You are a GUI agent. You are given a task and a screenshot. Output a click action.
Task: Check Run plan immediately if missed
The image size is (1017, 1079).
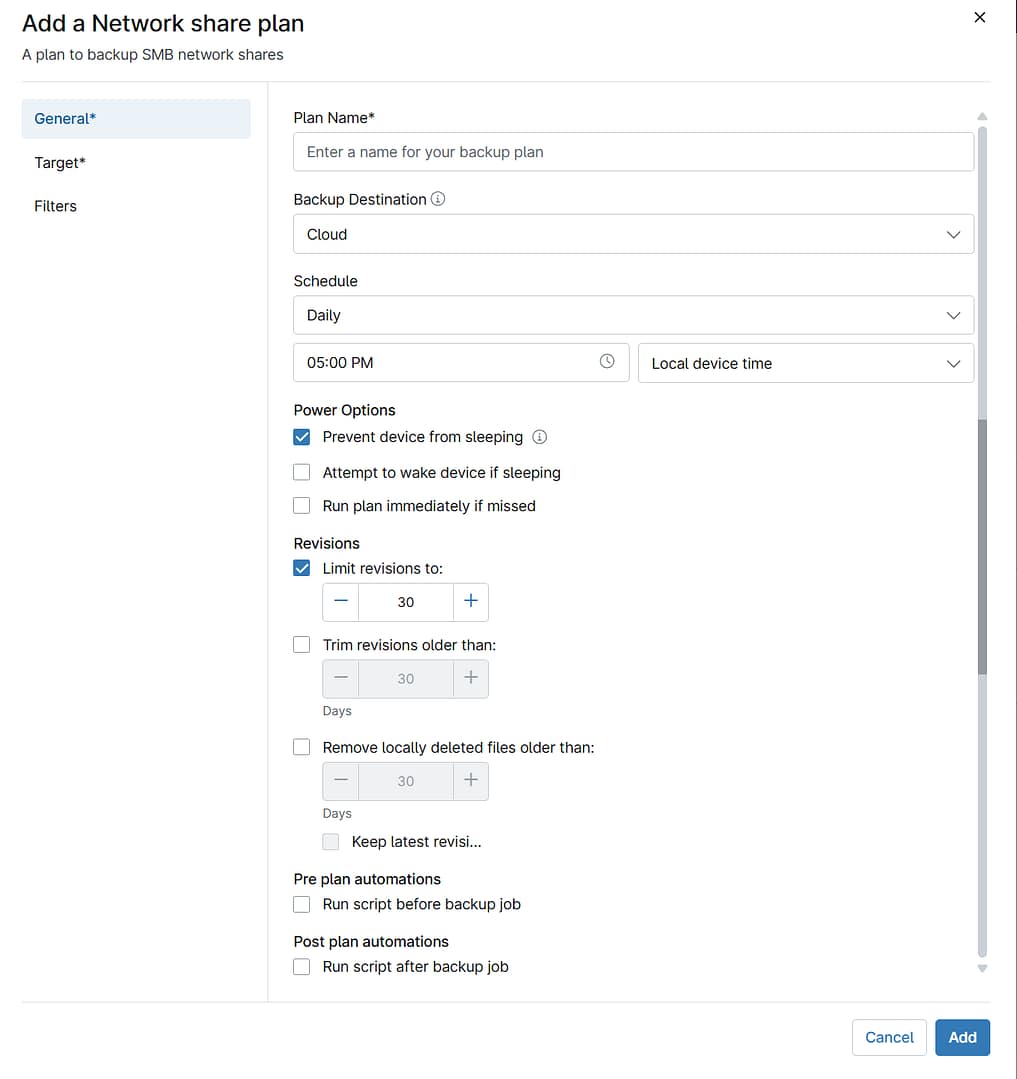coord(302,506)
